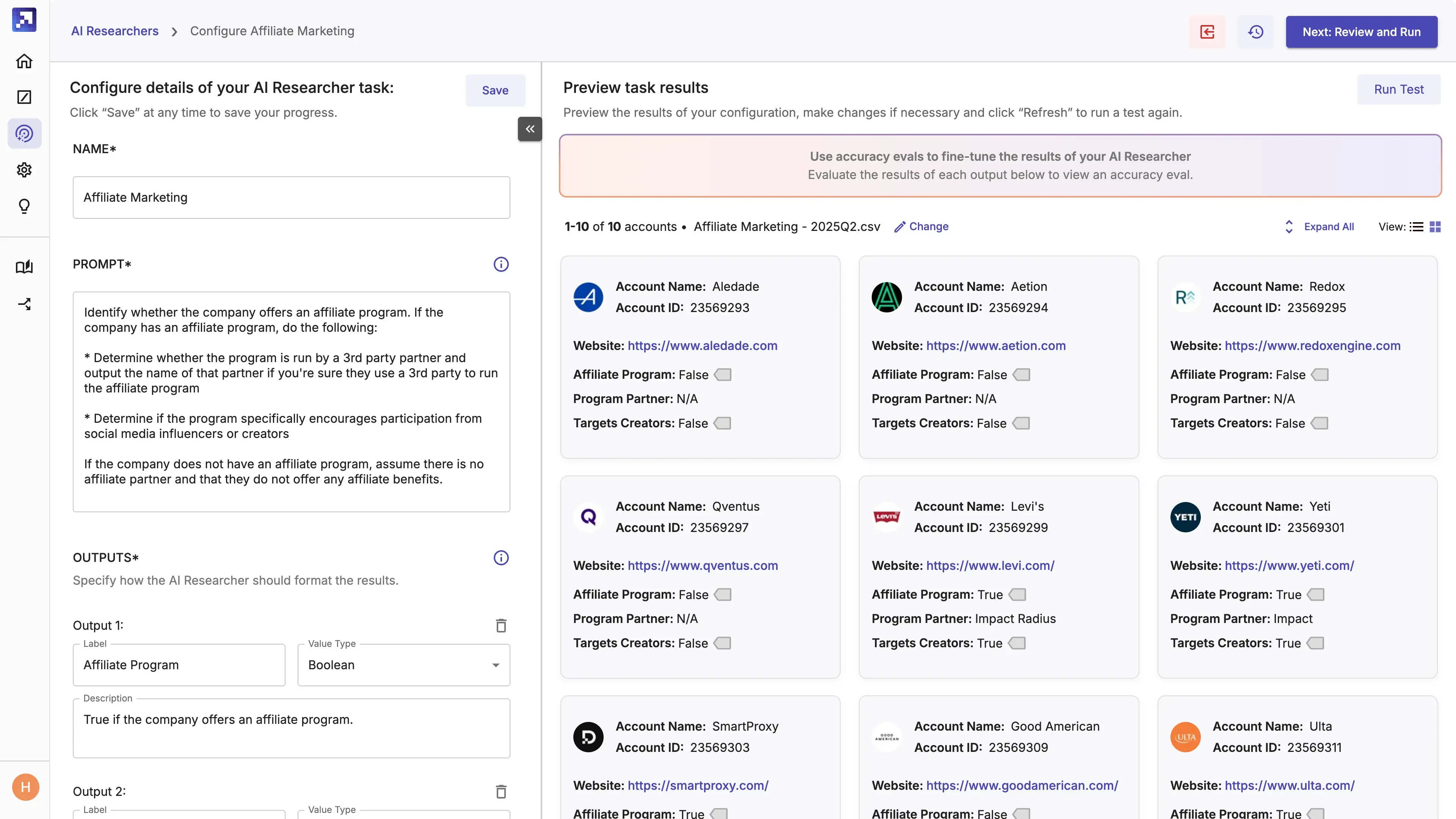The image size is (1456, 819).
Task: Open the yeti.com website link
Action: click(x=1289, y=566)
